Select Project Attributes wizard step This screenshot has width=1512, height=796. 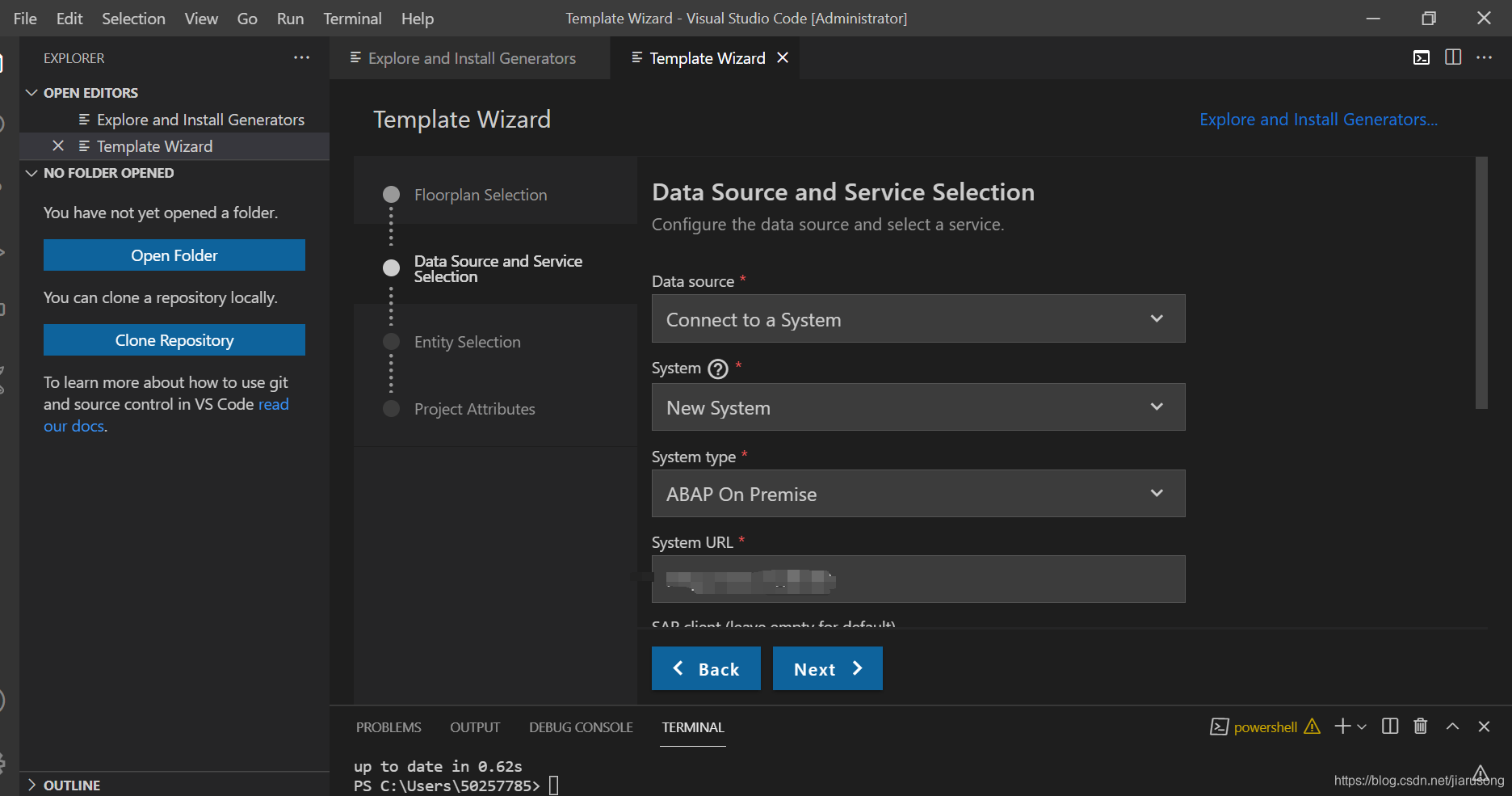click(474, 409)
